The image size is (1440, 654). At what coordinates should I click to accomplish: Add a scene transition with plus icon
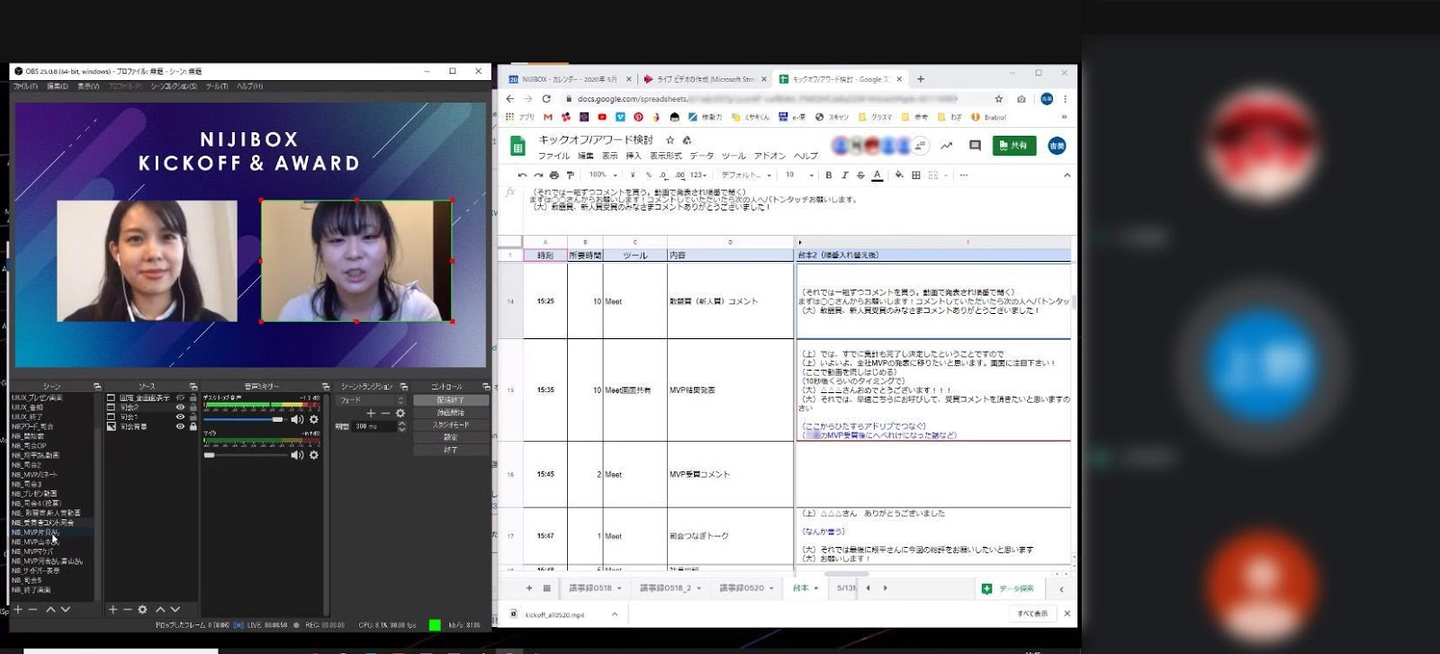370,413
